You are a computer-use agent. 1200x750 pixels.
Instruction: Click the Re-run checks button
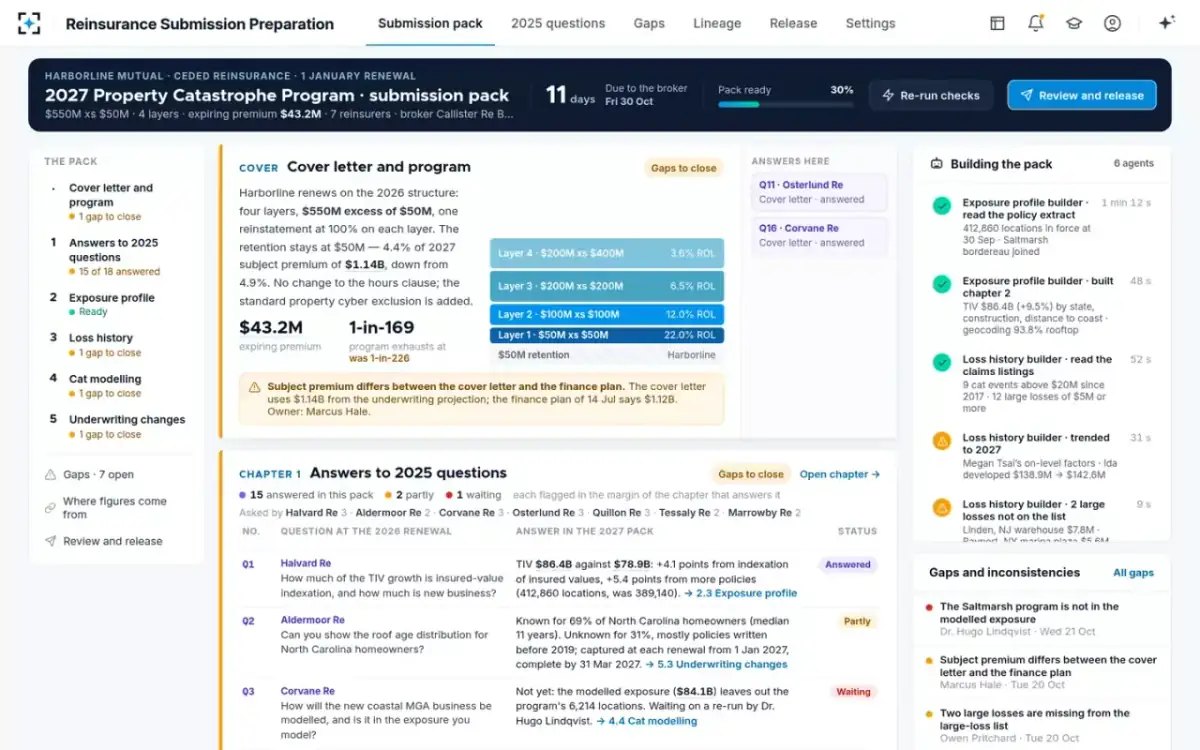pyautogui.click(x=930, y=95)
